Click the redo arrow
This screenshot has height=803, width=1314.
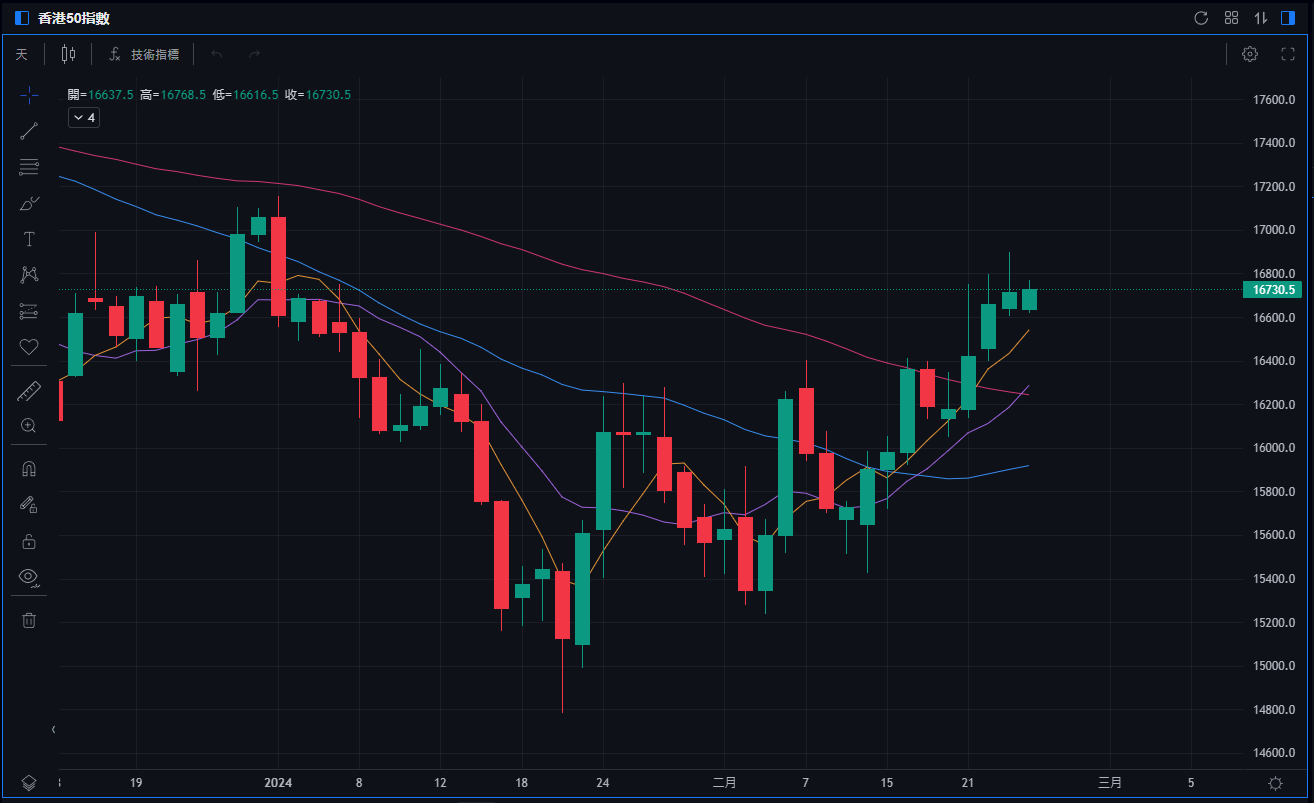click(x=254, y=54)
